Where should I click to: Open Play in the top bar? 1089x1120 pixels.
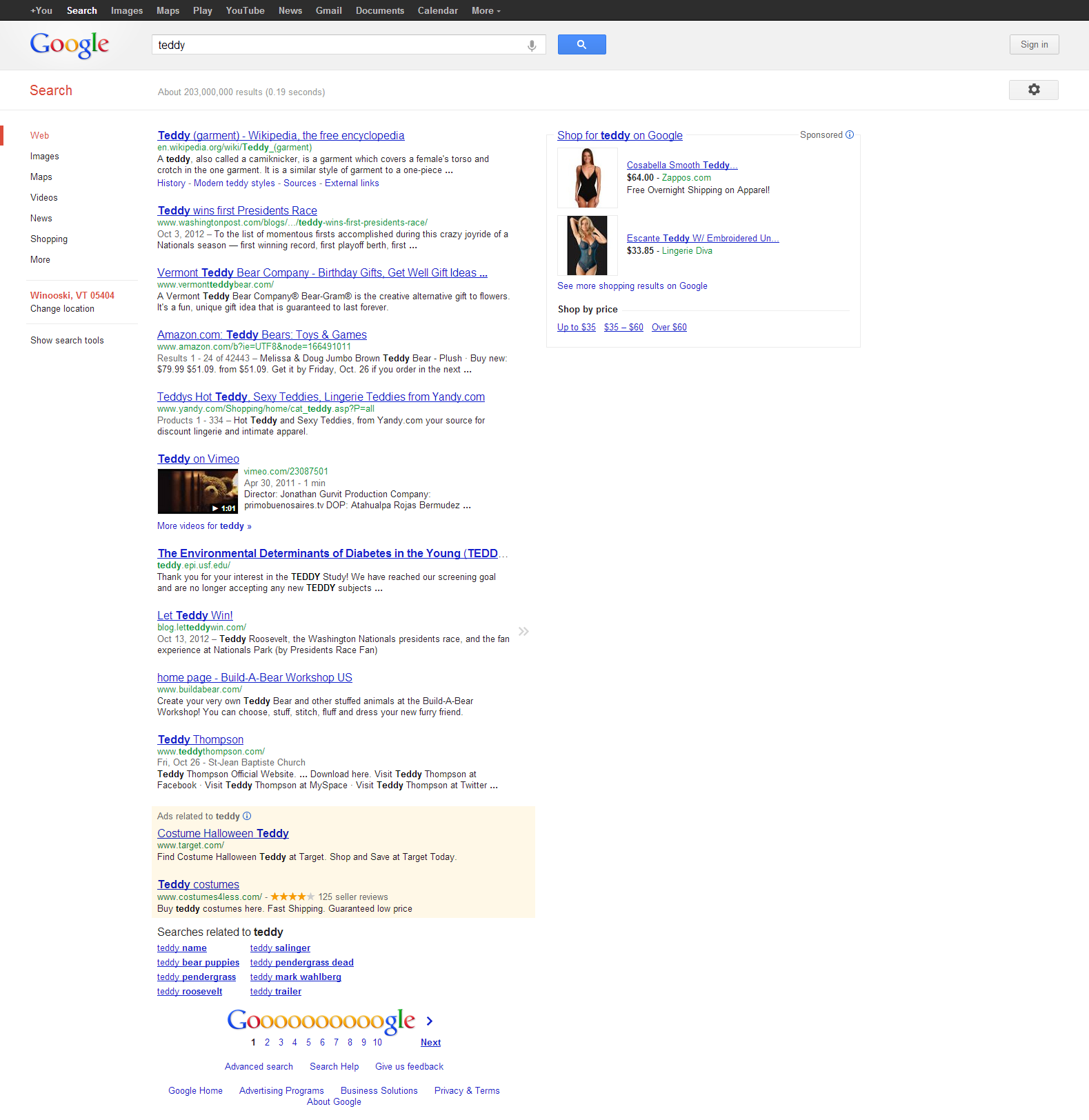202,10
